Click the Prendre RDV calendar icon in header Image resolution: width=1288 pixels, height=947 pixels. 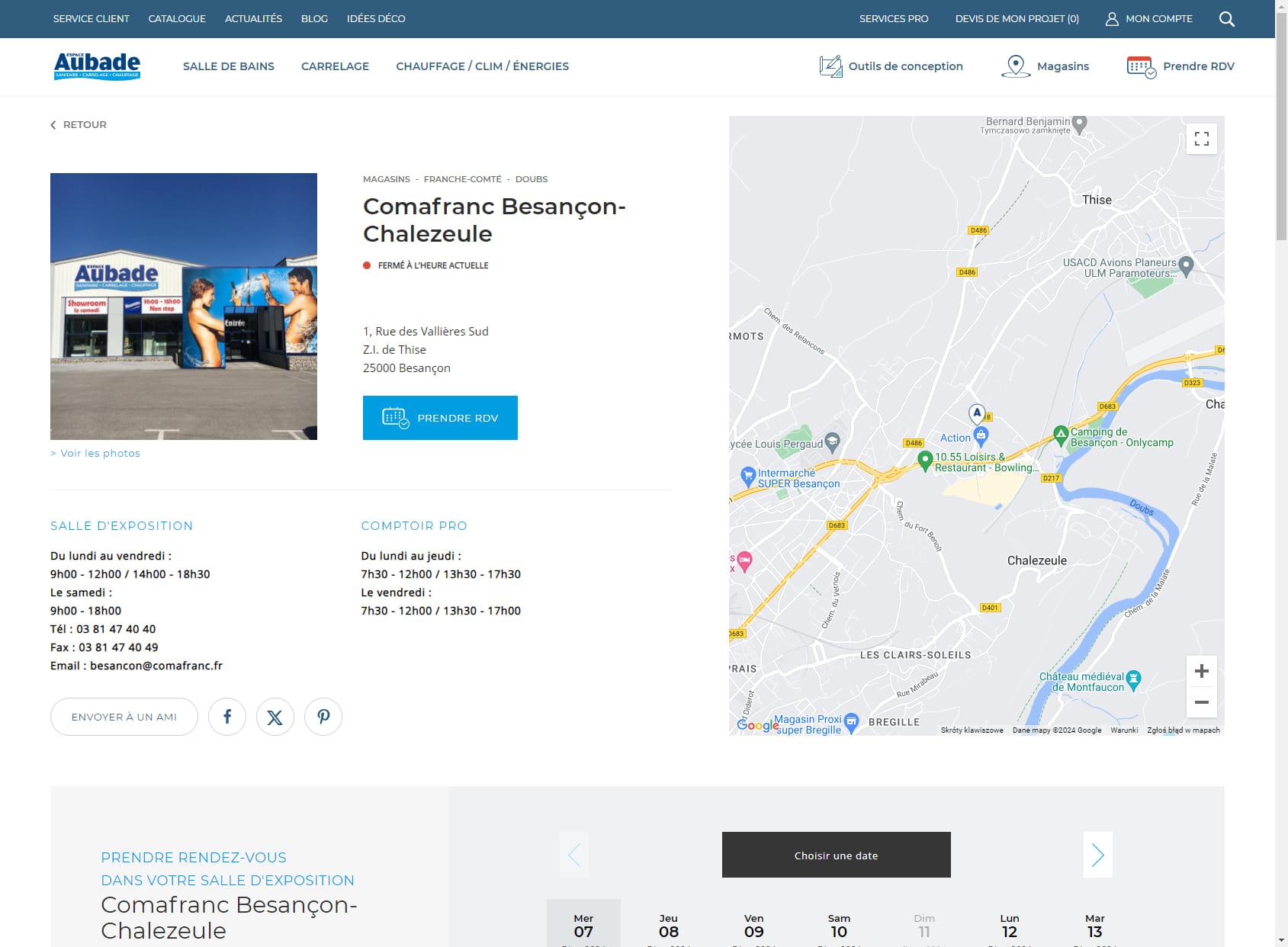click(x=1142, y=67)
